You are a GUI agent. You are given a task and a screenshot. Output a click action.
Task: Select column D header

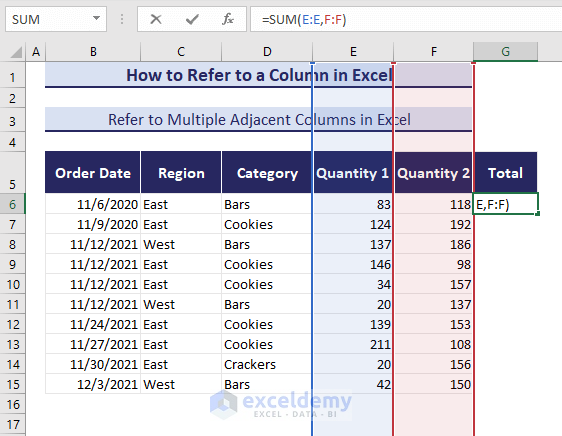pyautogui.click(x=267, y=52)
